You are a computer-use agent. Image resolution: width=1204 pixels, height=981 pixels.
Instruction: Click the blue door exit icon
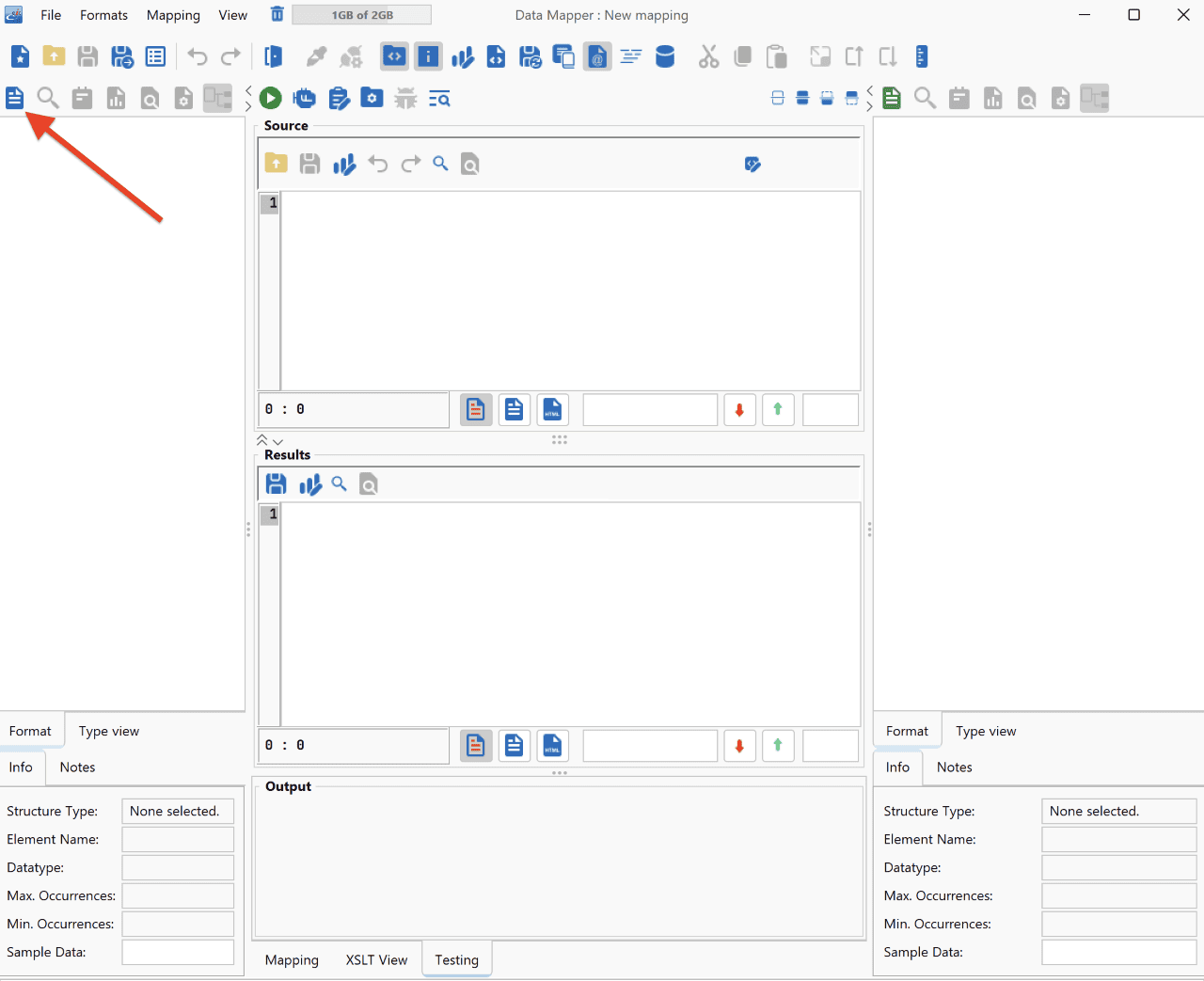[273, 56]
